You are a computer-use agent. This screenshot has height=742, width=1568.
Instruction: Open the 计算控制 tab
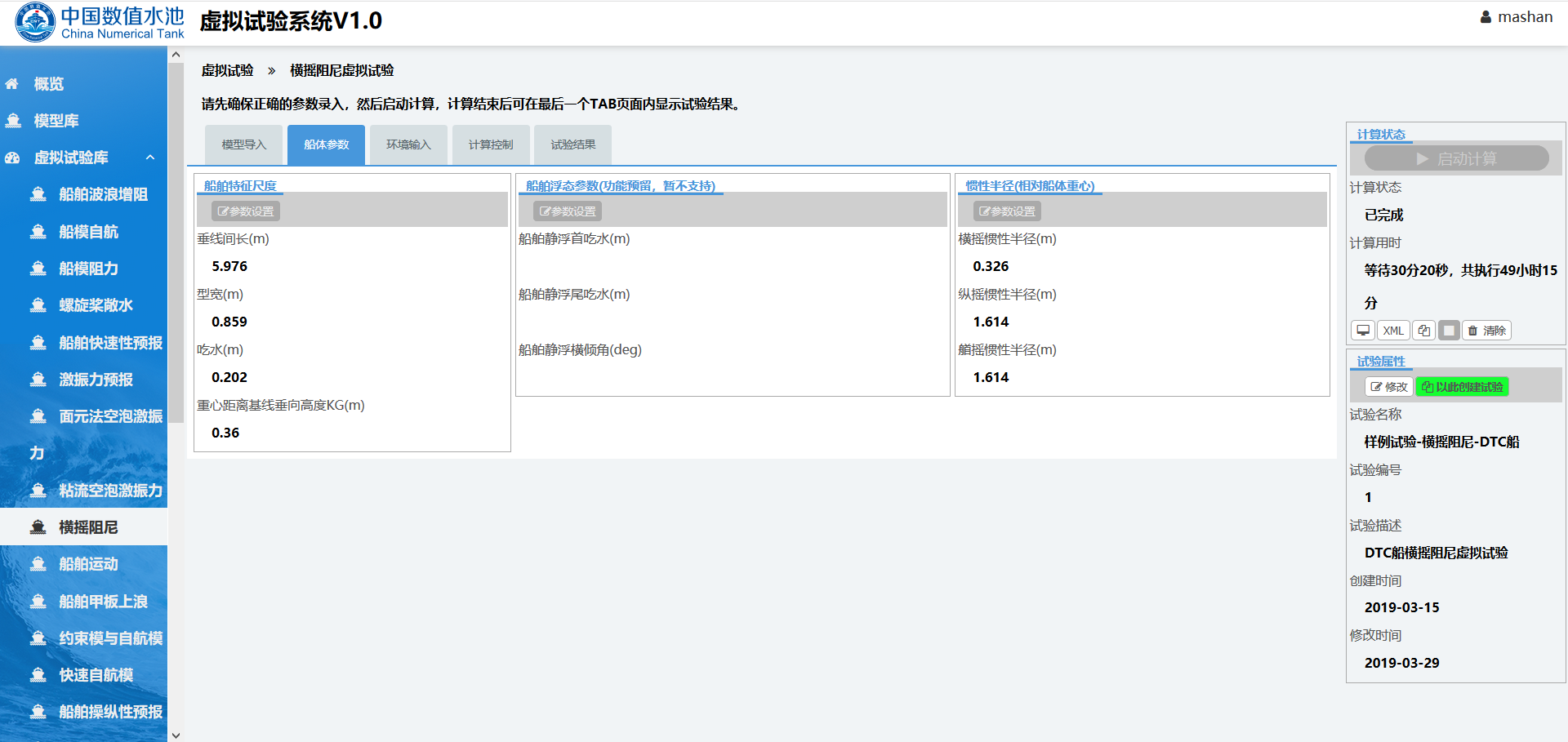click(x=491, y=145)
